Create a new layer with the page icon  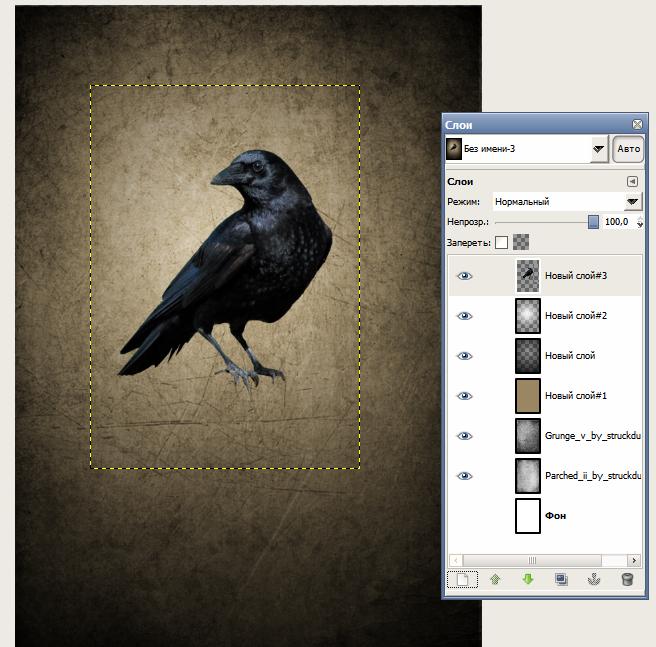tap(462, 580)
